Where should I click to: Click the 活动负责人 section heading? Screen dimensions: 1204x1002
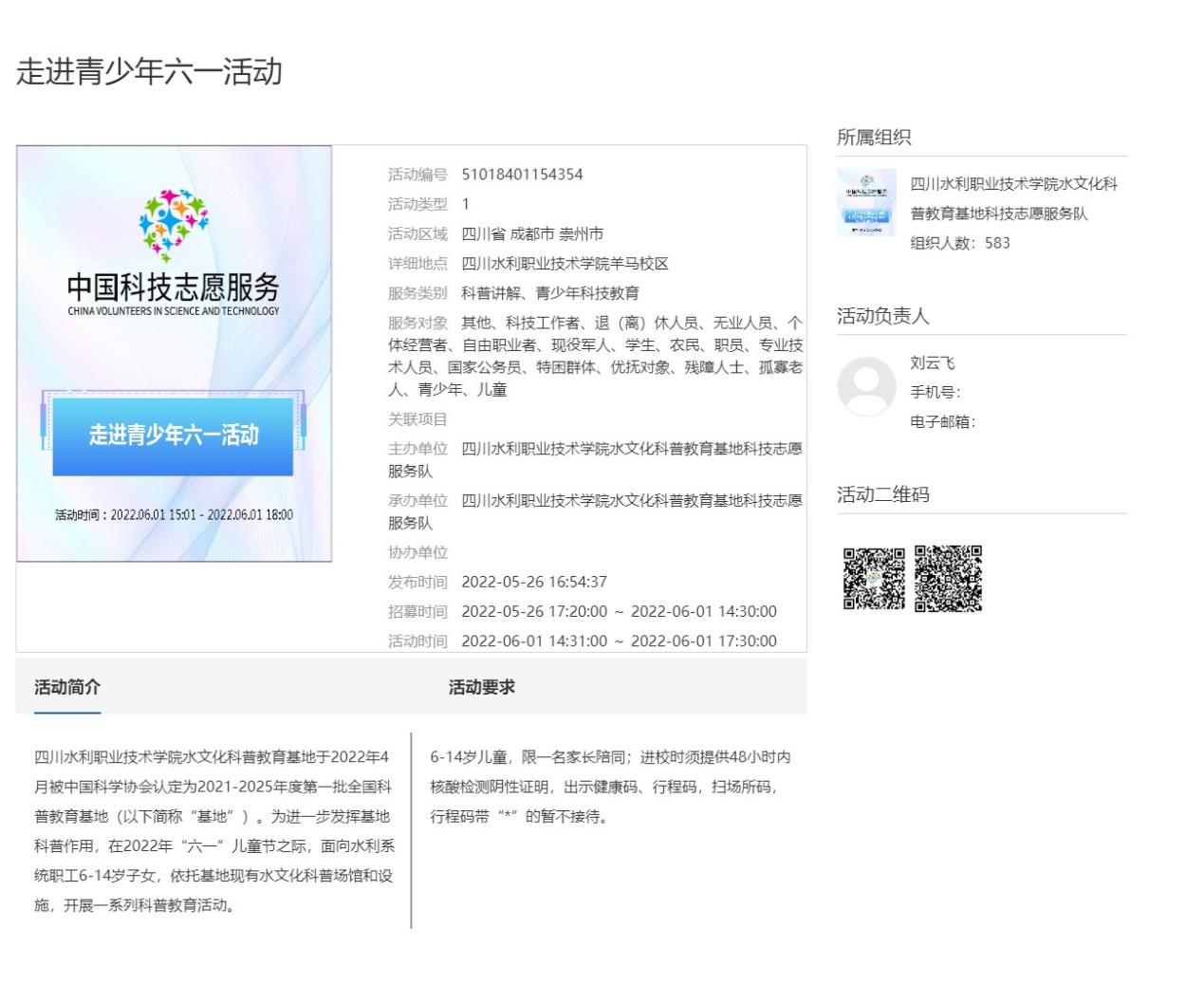(882, 316)
